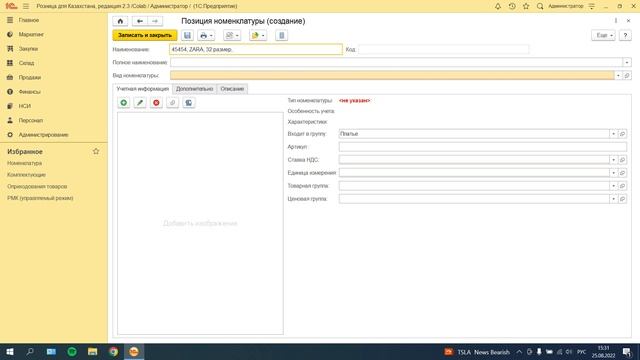
Task: Open Chrome from the taskbar
Action: pos(113,352)
